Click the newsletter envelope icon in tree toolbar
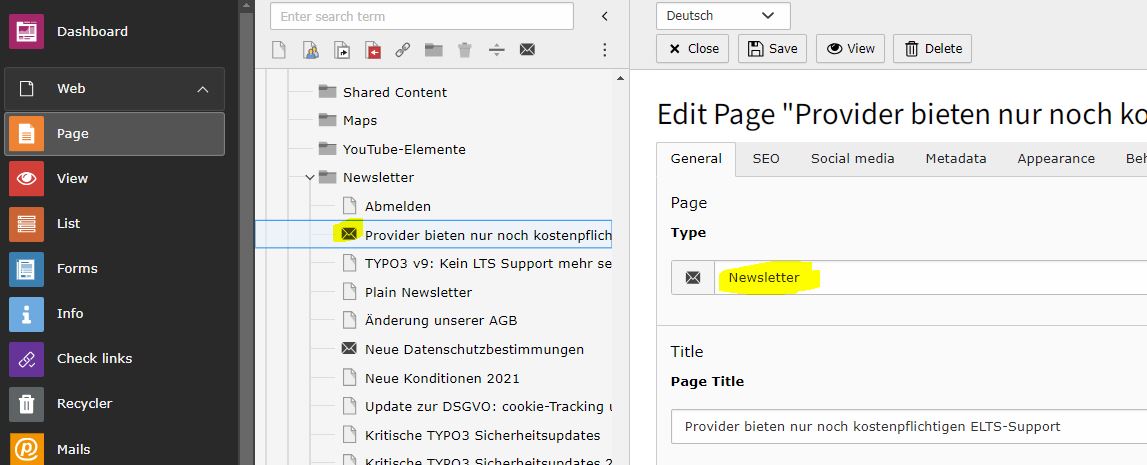Screen dimensions: 1147x465 [527, 49]
